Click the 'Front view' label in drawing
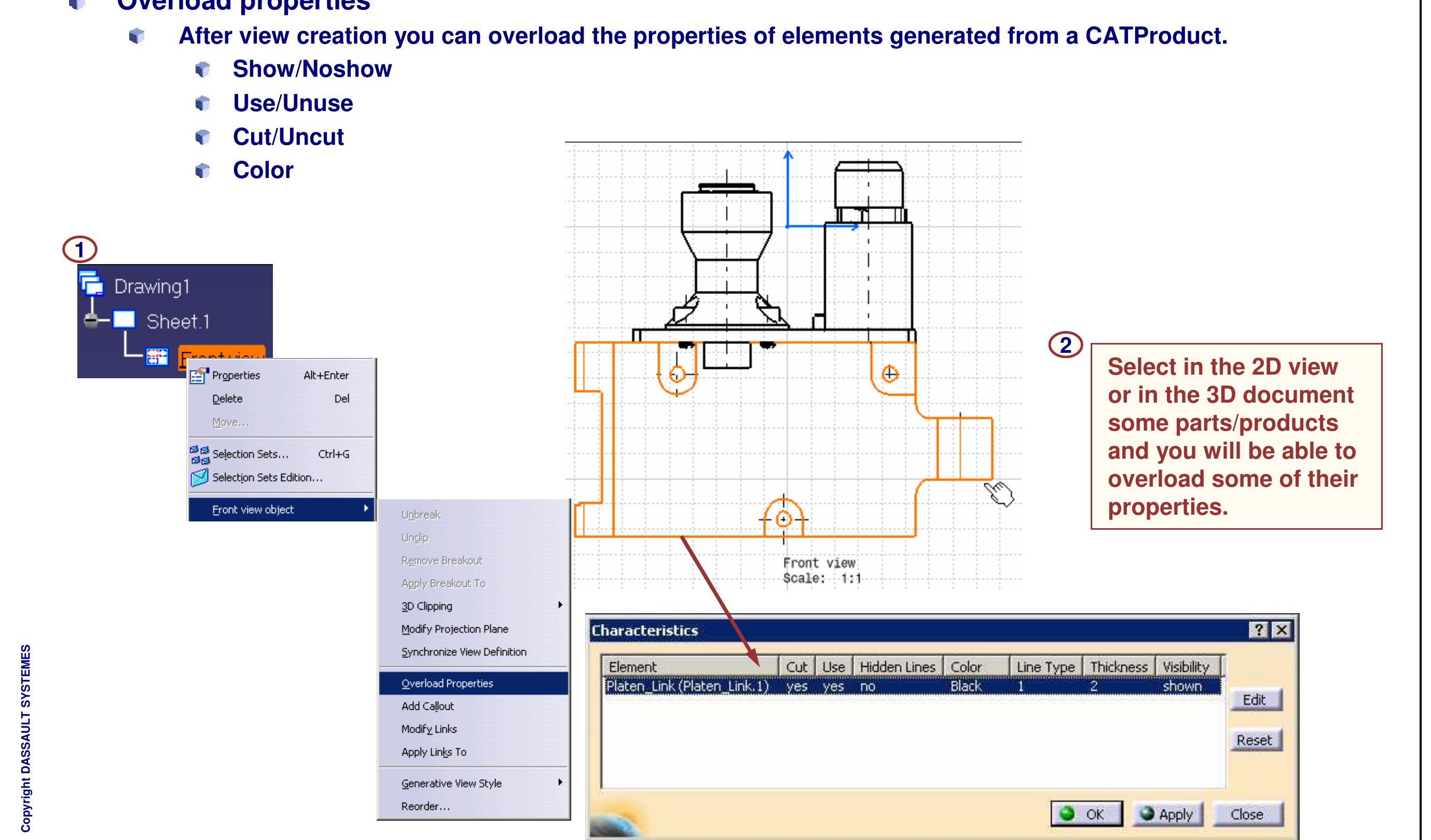Screen dimensions: 1431x840 (819, 563)
